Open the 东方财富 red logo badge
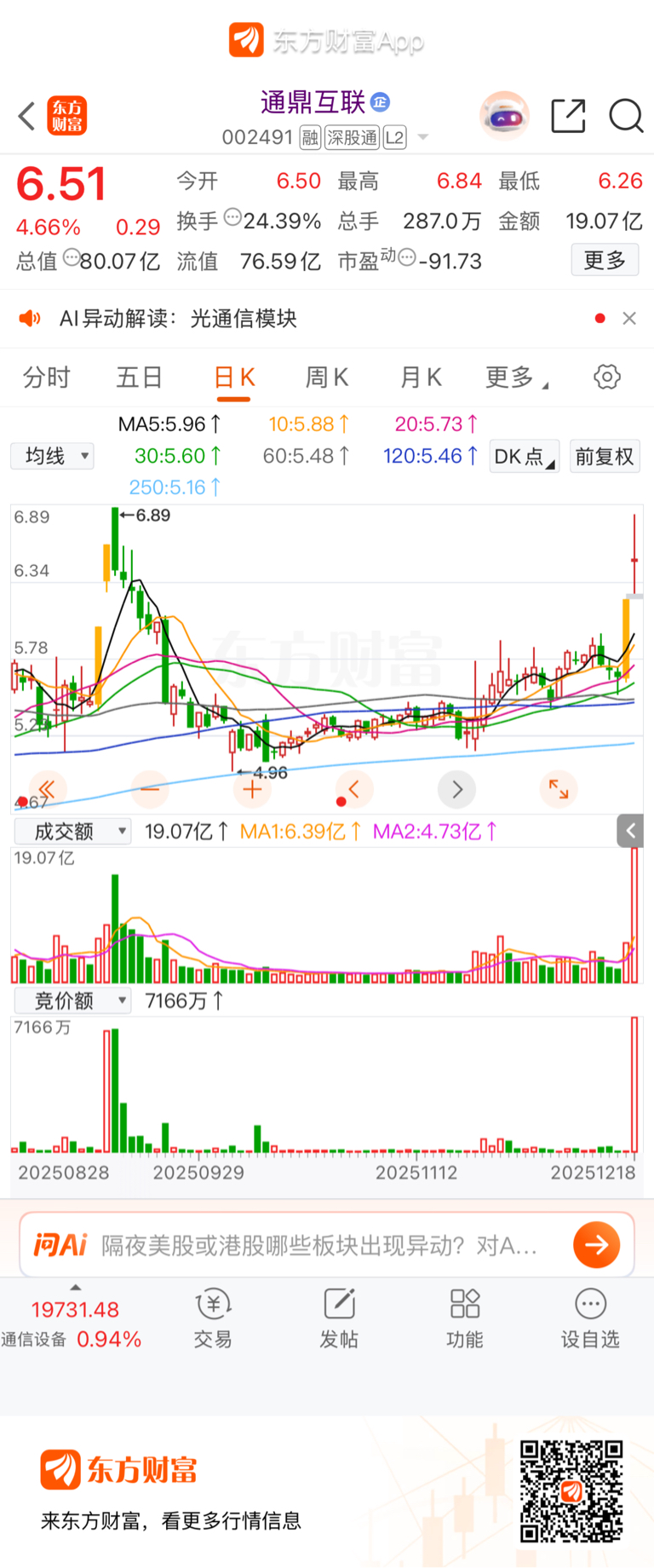The height and width of the screenshot is (1568, 654). point(67,116)
